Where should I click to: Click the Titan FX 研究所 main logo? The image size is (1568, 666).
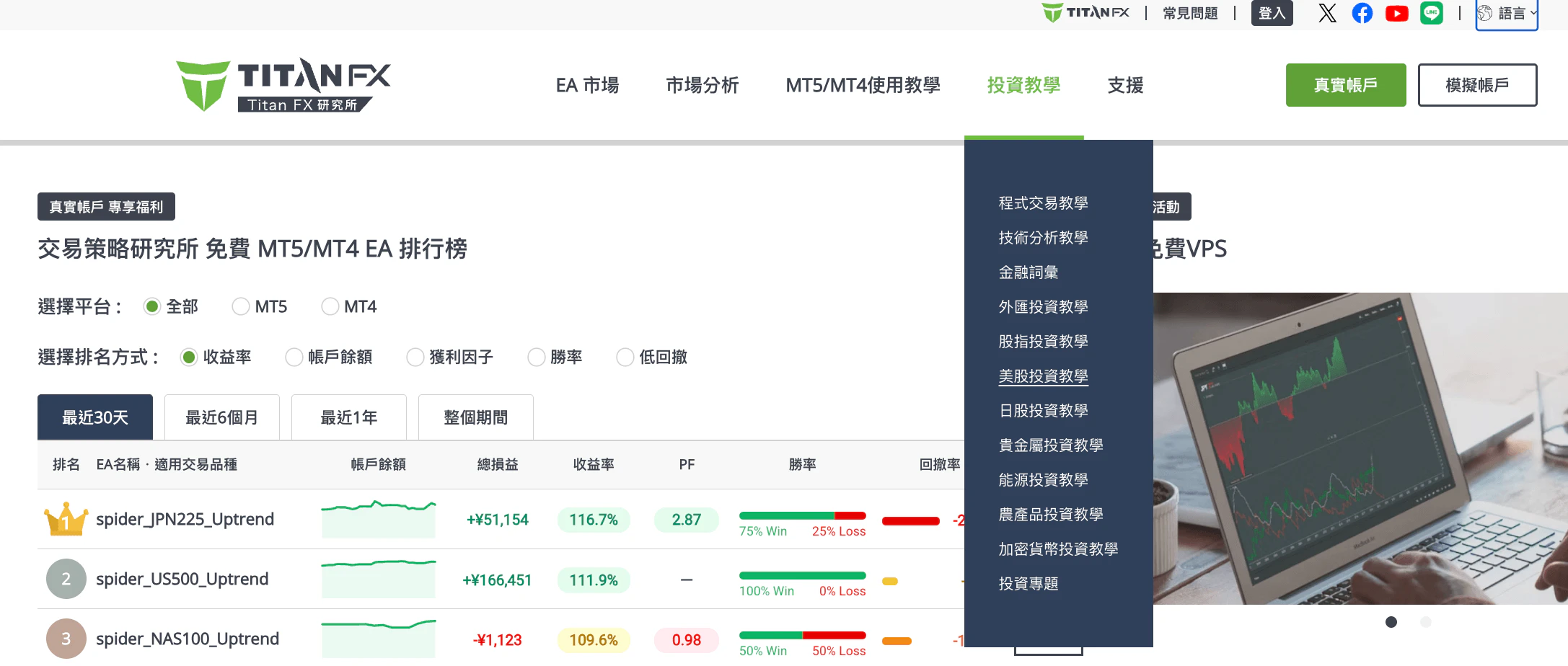tap(283, 85)
